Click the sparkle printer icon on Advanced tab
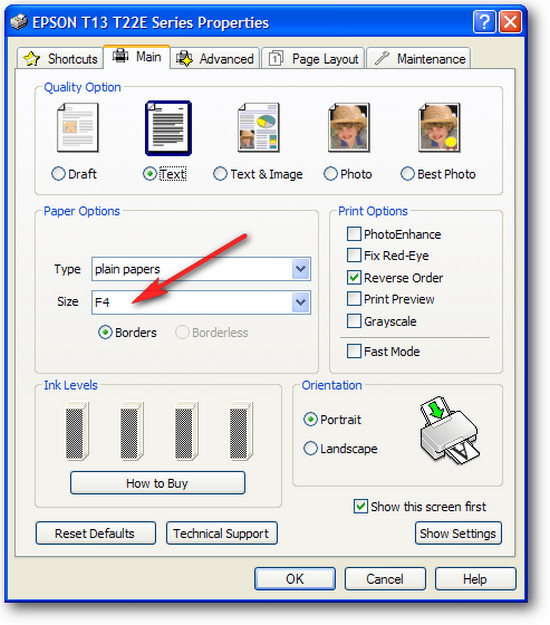The height and width of the screenshot is (625, 550). pos(184,59)
